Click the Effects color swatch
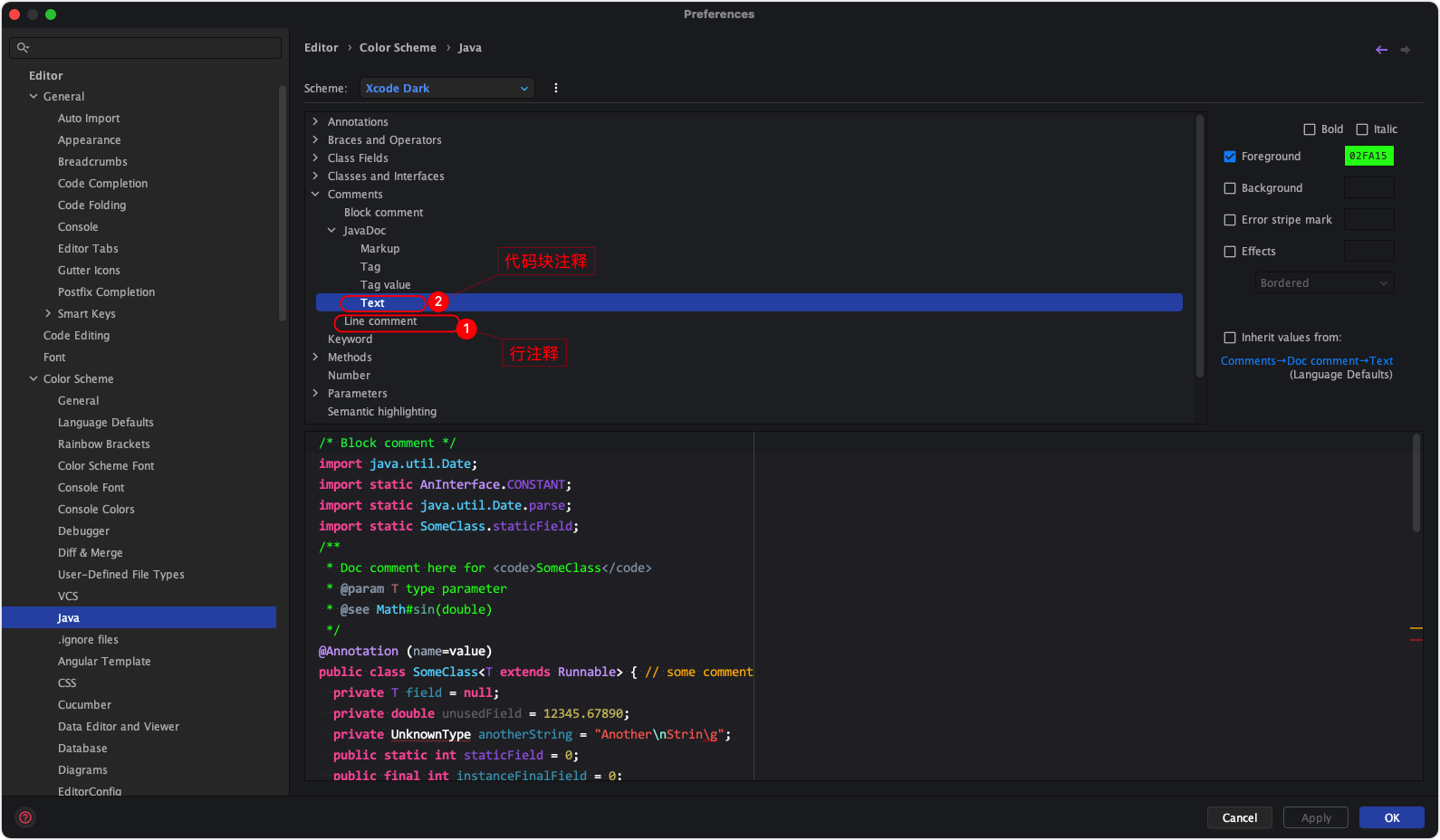Screen dimensions: 1440x840 1368,251
